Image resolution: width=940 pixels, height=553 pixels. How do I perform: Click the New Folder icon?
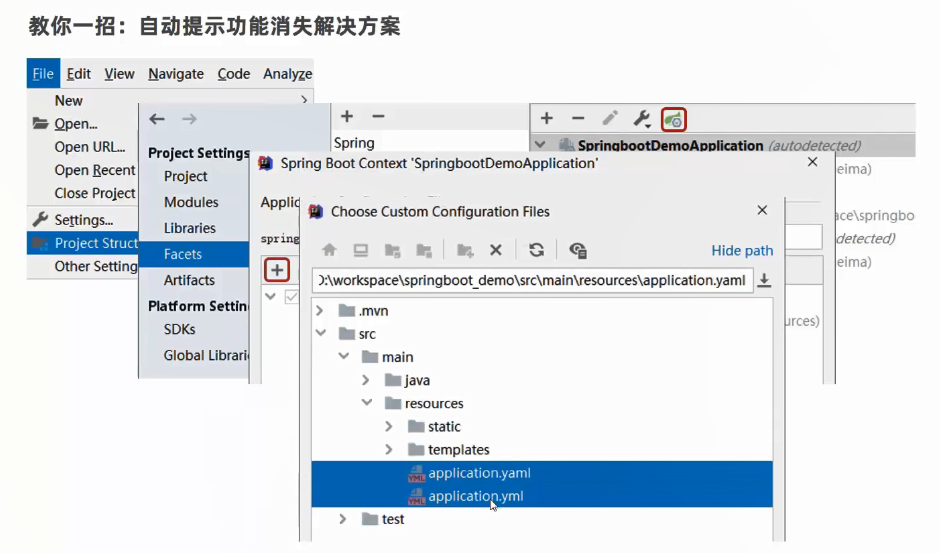pos(465,250)
